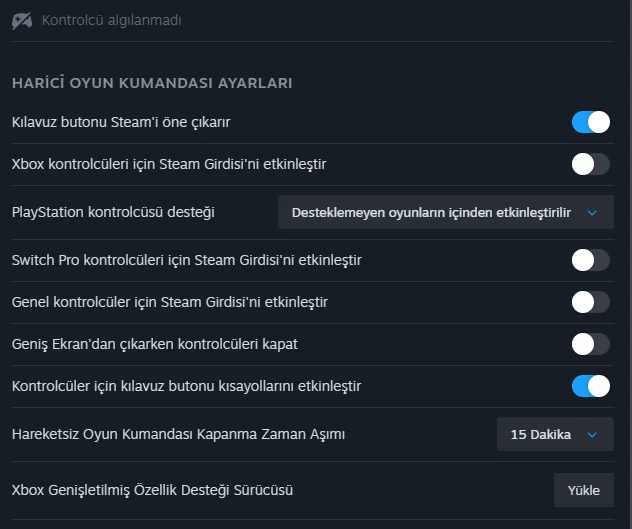Toggle Steam Input for generic (Genel) controllers
The height and width of the screenshot is (529, 632).
(x=590, y=302)
